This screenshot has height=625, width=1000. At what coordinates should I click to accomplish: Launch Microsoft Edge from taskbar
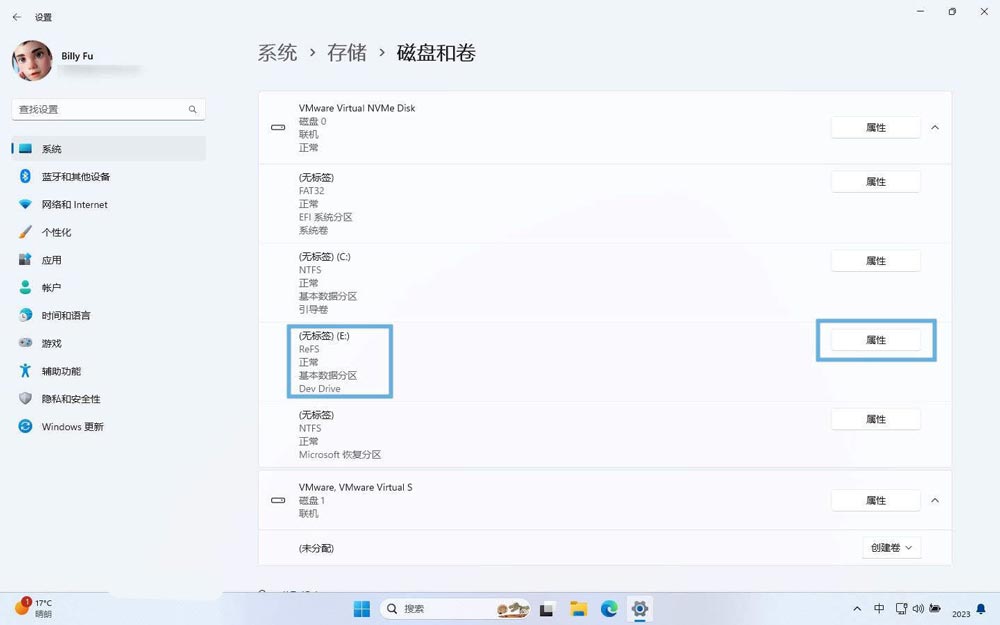click(x=608, y=608)
